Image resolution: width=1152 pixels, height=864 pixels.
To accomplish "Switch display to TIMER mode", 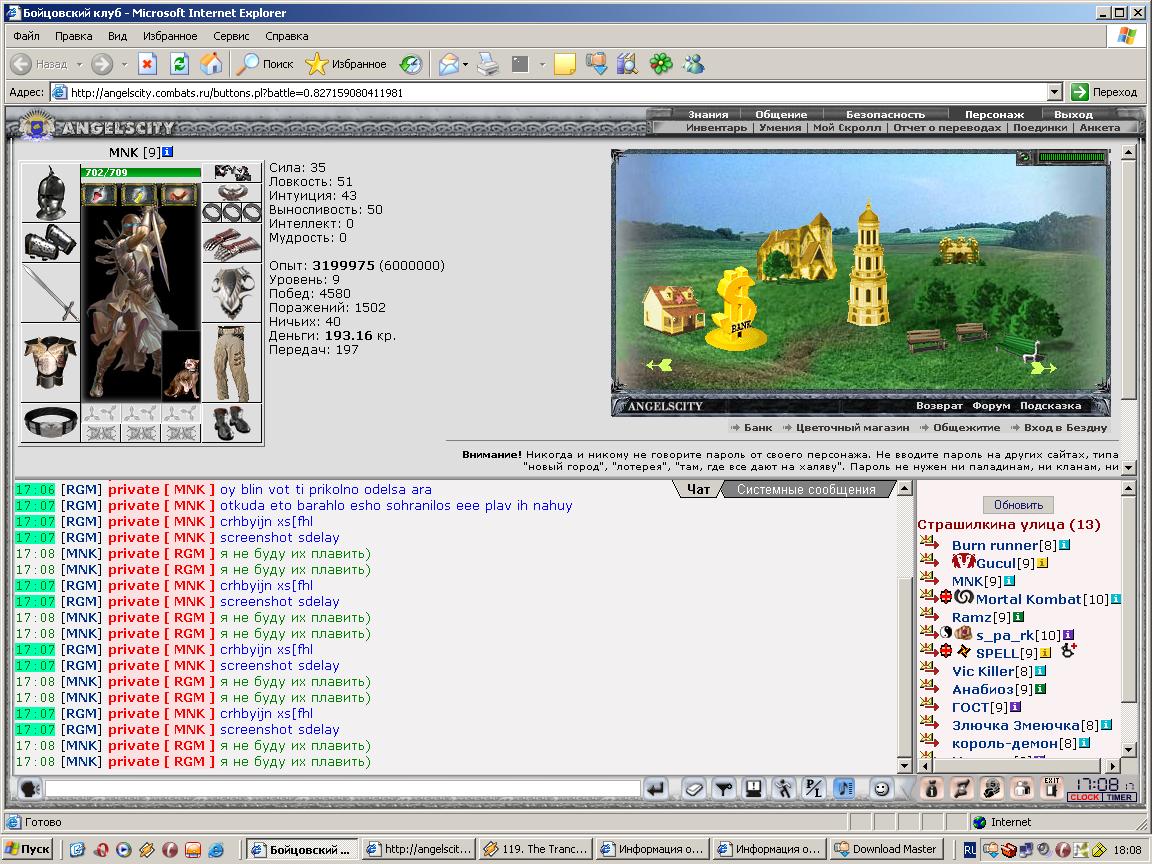I will click(x=1119, y=797).
